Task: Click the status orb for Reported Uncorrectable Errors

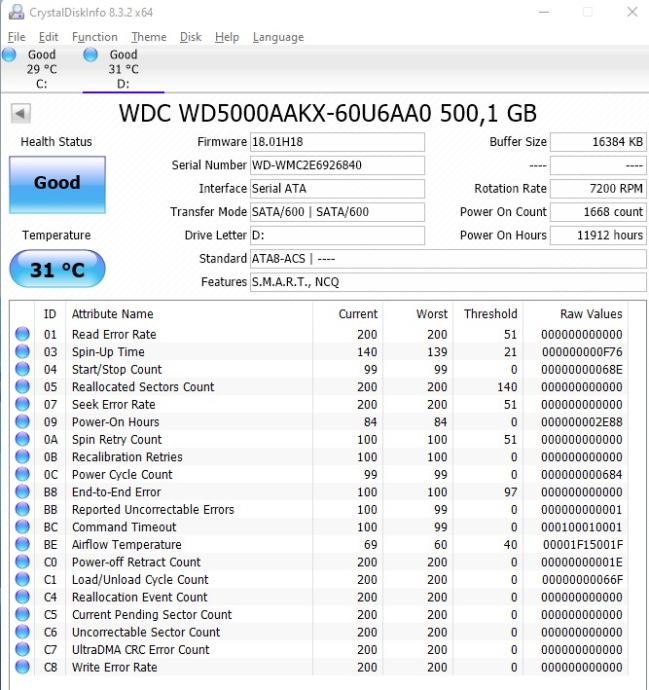Action: pos(22,509)
